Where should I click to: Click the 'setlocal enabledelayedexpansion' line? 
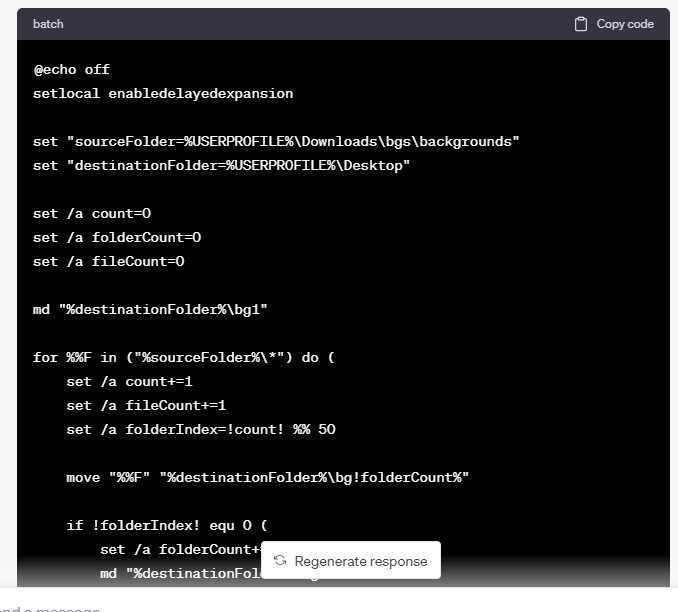pyautogui.click(x=163, y=94)
